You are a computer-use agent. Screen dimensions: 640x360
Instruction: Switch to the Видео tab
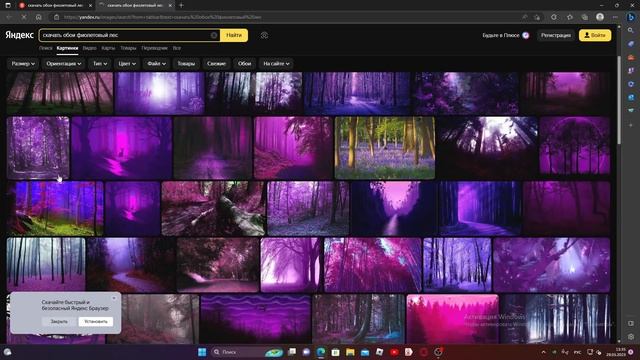coord(89,48)
